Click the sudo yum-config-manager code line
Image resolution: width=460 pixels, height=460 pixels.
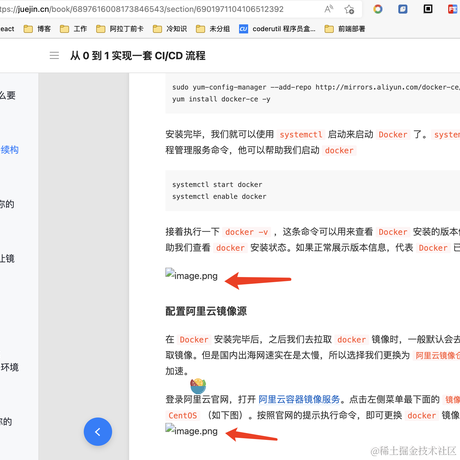pos(316,87)
